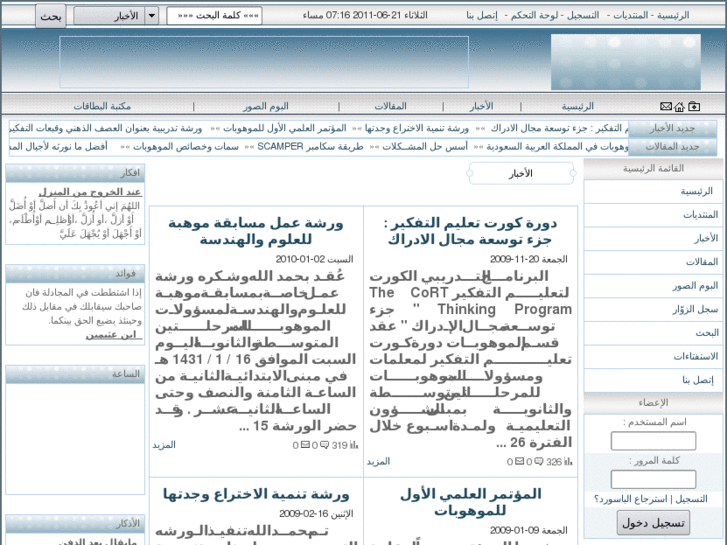Image resolution: width=727 pixels, height=545 pixels.
Task: Open التسجيل link below the password field
Action: [x=691, y=499]
